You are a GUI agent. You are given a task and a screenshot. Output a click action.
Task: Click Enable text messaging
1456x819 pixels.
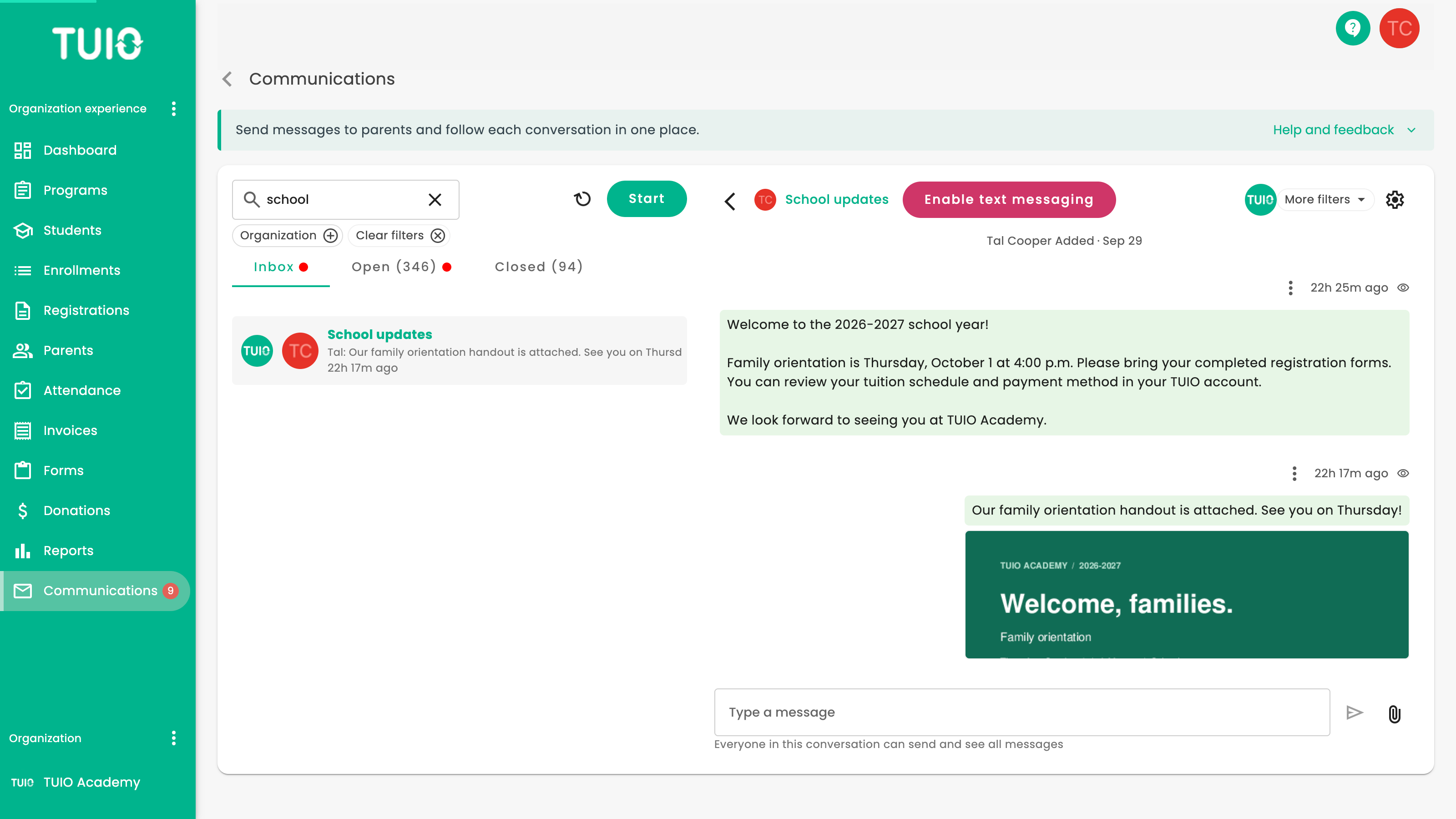[x=1009, y=200]
